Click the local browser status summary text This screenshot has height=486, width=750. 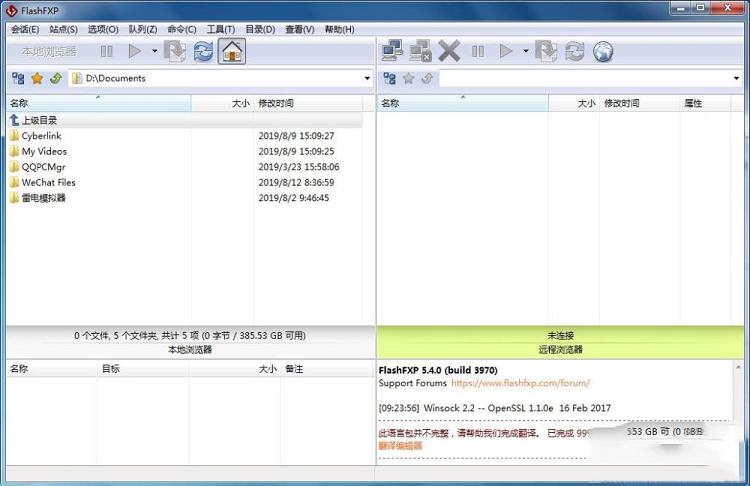190,335
